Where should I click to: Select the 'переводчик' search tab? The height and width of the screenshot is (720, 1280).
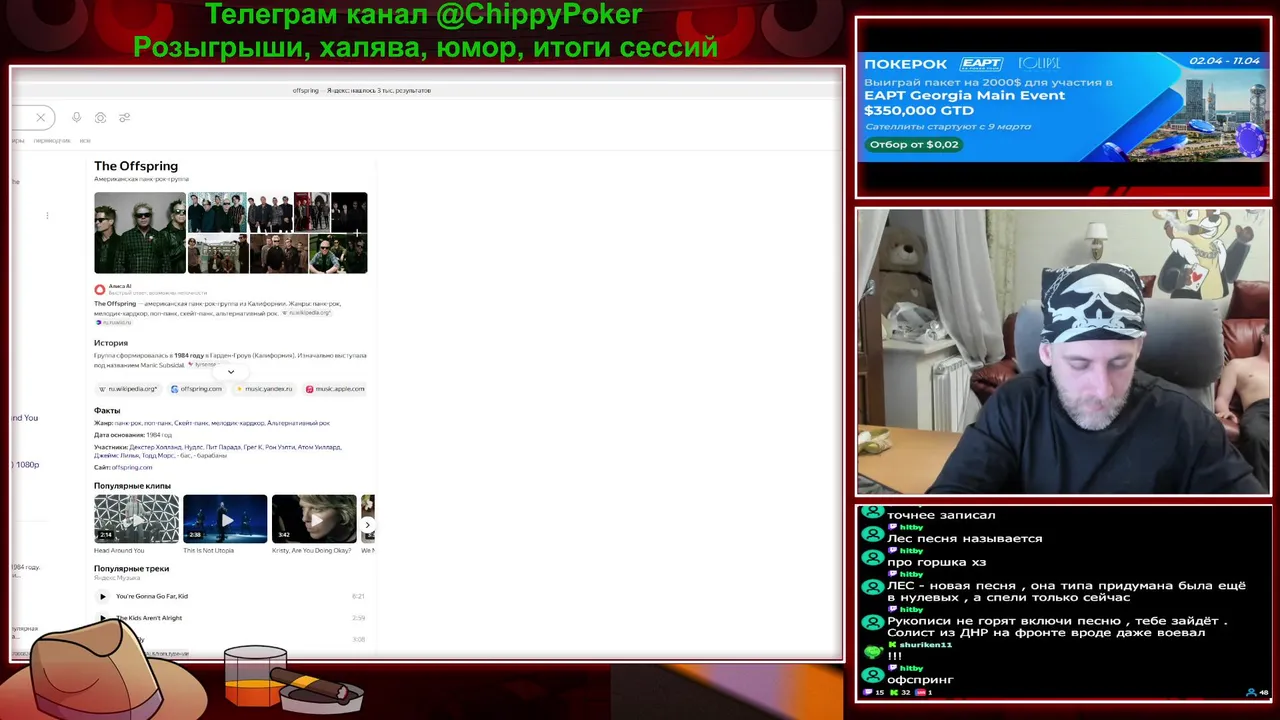tap(52, 141)
